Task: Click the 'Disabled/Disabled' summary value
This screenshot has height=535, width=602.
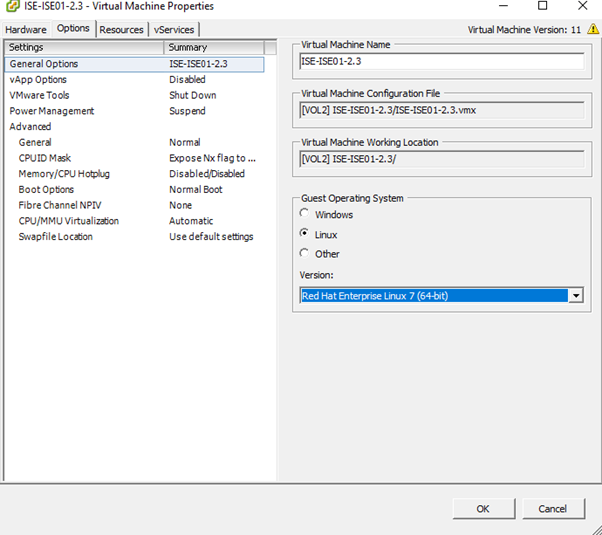Action: pyautogui.click(x=207, y=174)
